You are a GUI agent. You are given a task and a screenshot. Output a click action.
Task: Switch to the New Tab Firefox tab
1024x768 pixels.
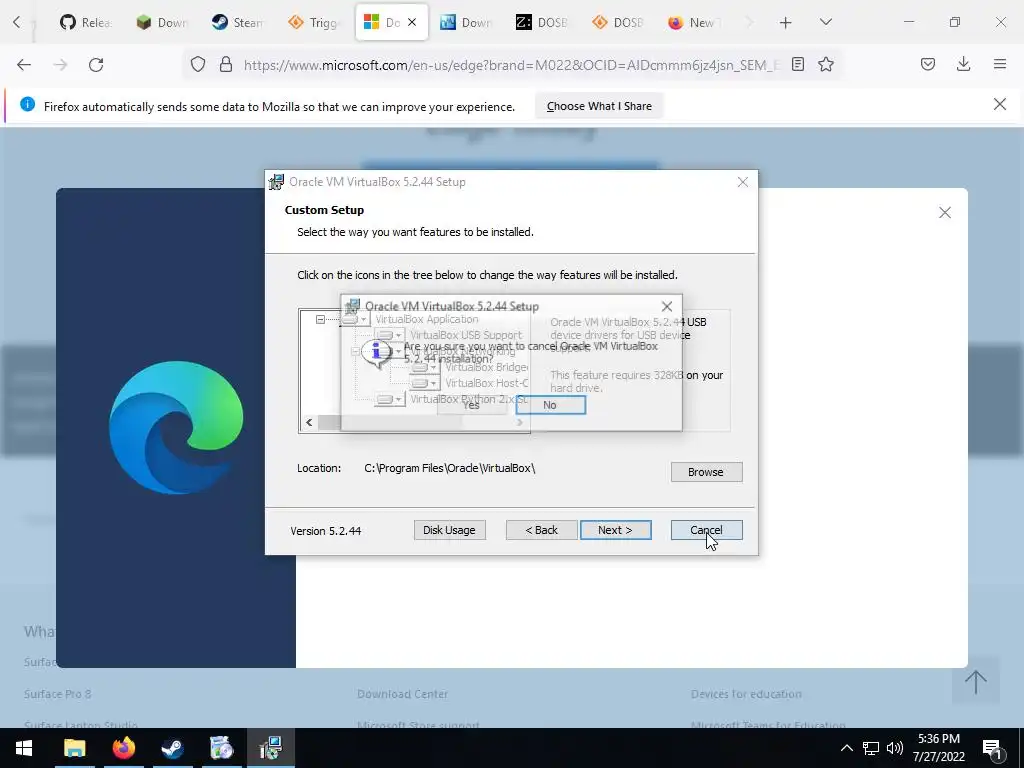tap(695, 22)
